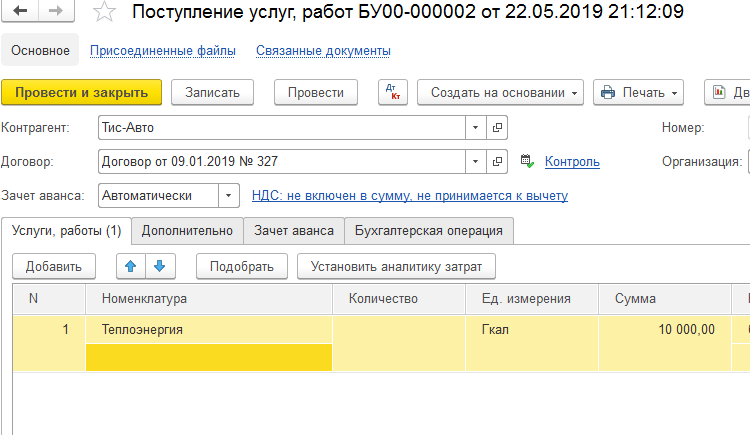Open Договор record with open icon

[x=497, y=161]
